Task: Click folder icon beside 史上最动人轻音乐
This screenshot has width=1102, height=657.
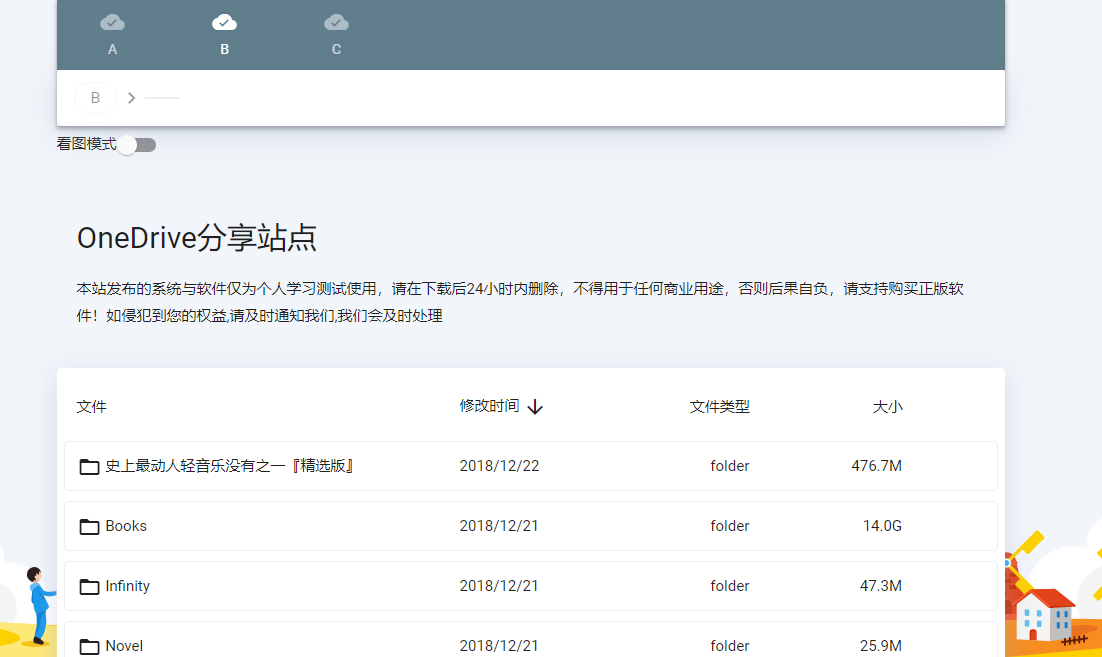Action: 89,467
